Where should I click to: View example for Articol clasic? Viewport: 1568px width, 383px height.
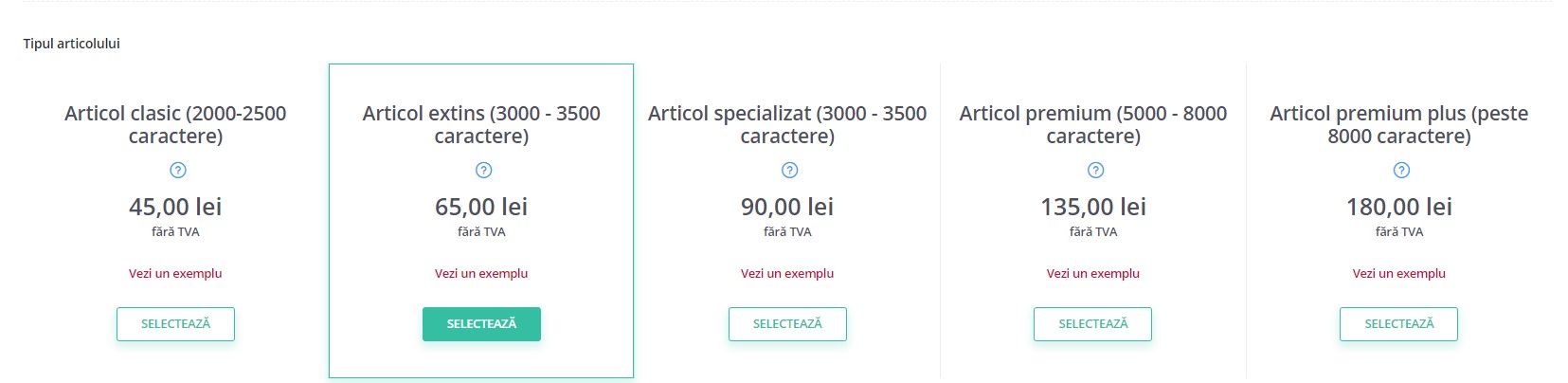click(175, 273)
